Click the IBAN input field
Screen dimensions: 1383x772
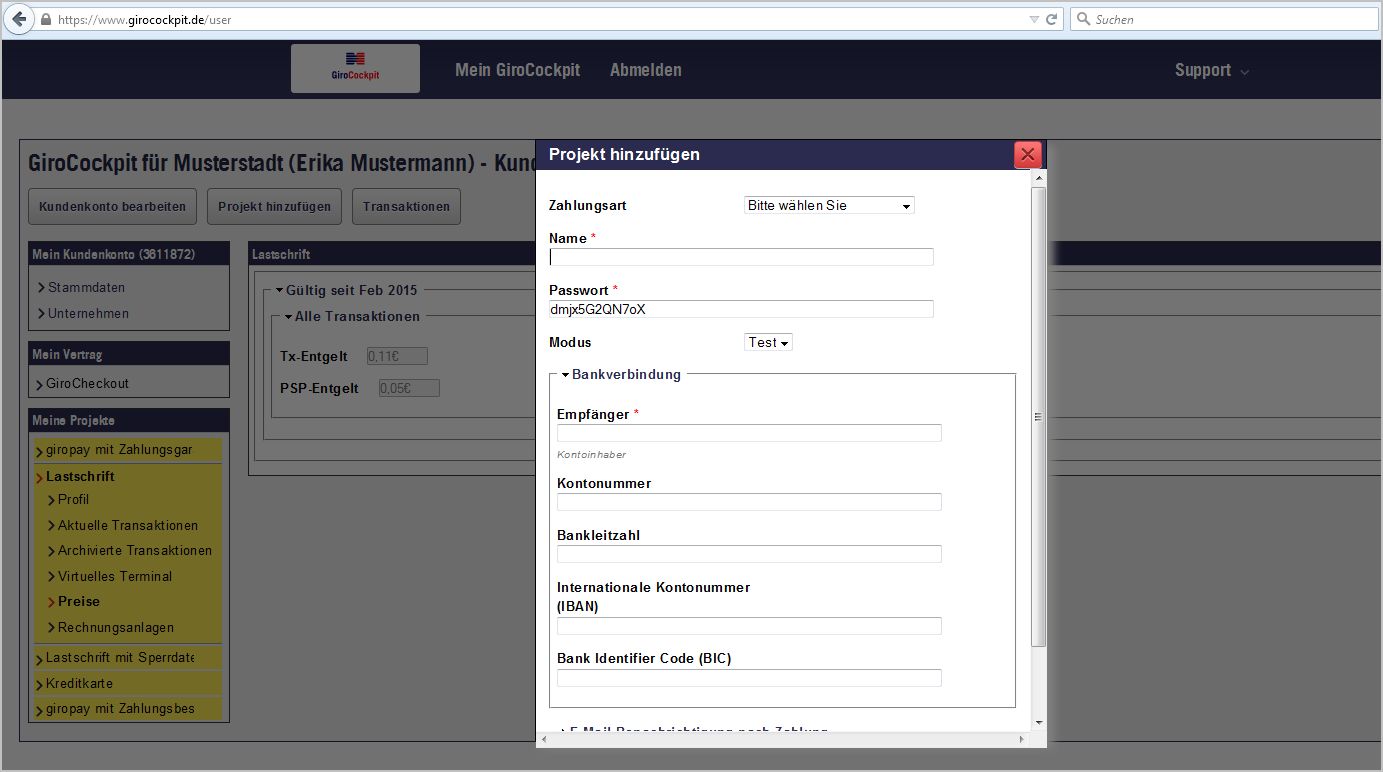749,626
